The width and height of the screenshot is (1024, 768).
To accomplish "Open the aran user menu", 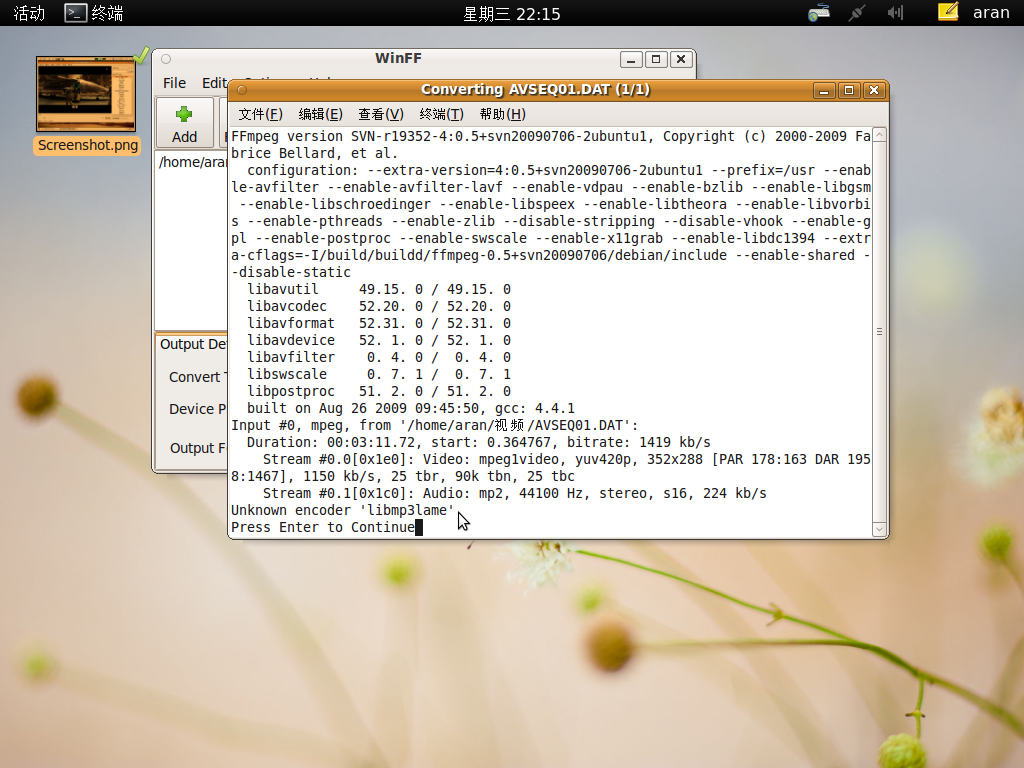I will [991, 13].
